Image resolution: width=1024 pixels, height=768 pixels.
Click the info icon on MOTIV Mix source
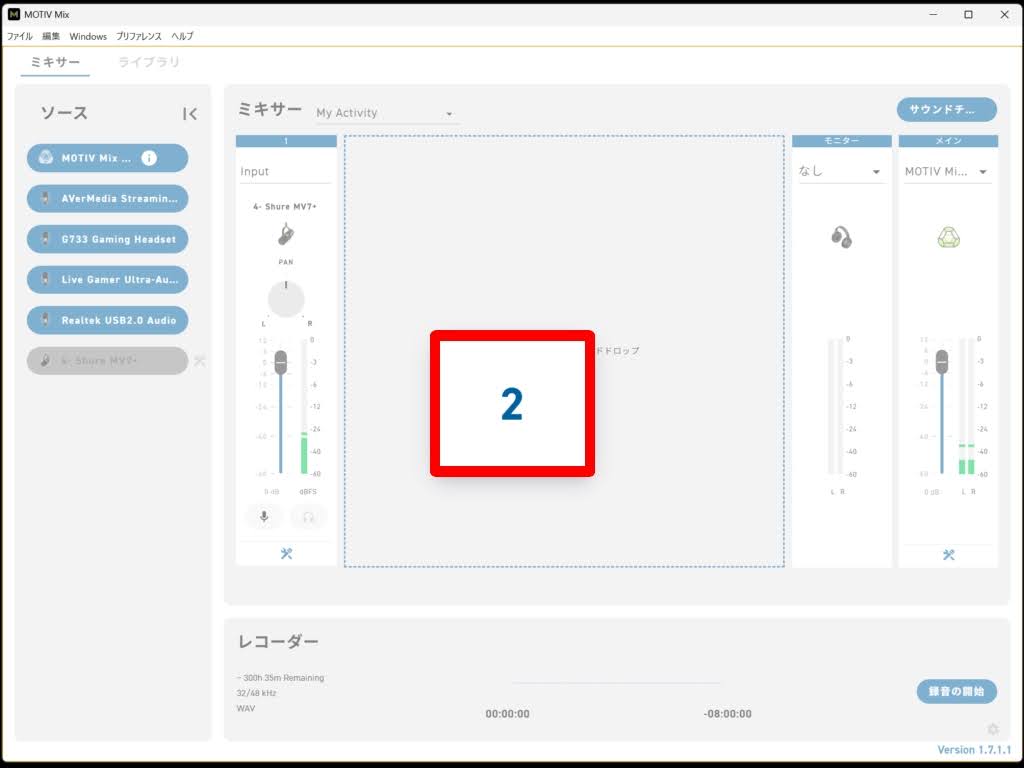coord(149,158)
